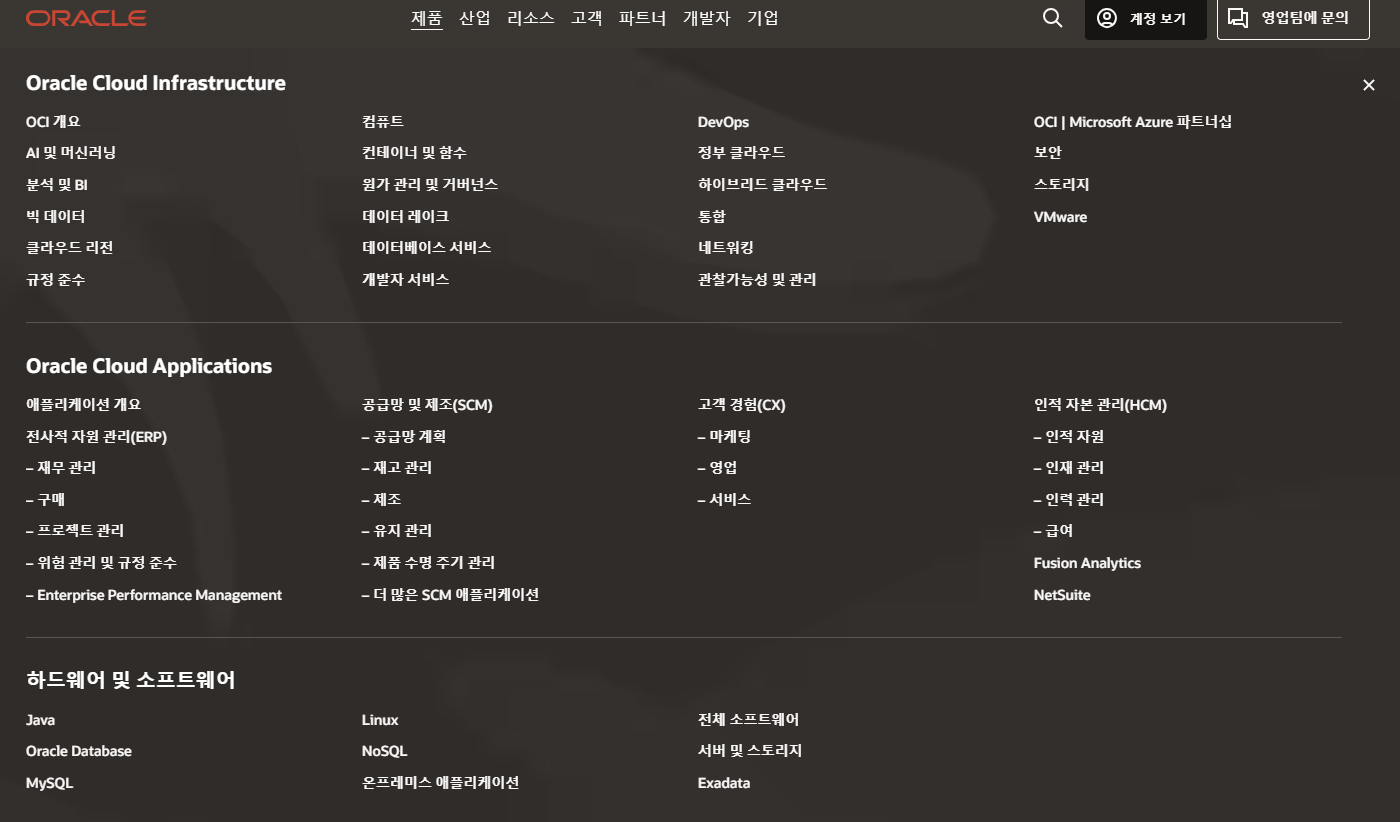
Task: Go to 통합 link
Action: point(712,217)
